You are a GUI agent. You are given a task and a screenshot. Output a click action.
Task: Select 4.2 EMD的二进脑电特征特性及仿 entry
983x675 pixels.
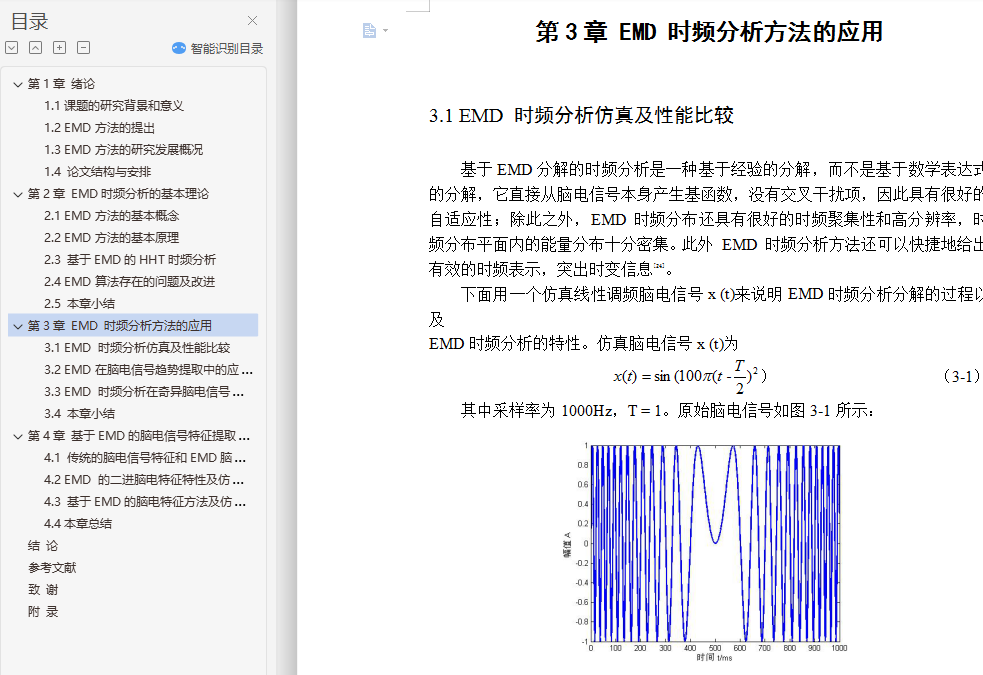tap(144, 480)
